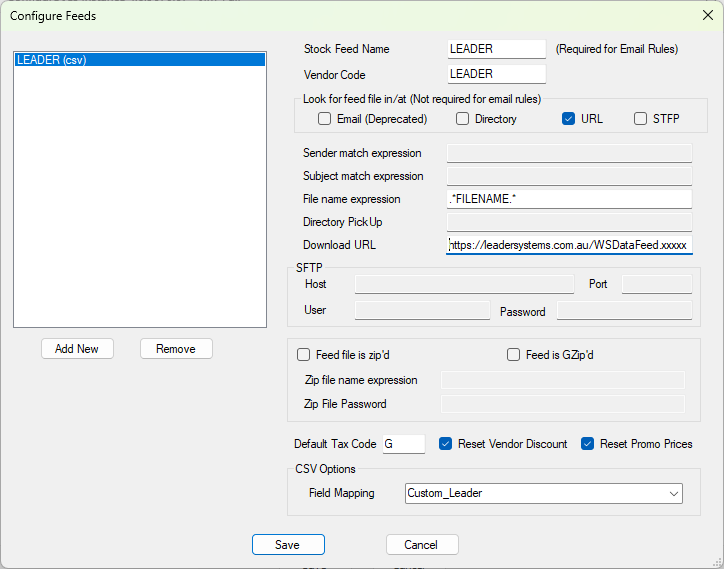The image size is (724, 569).
Task: Click the Remove button
Action: tap(176, 349)
